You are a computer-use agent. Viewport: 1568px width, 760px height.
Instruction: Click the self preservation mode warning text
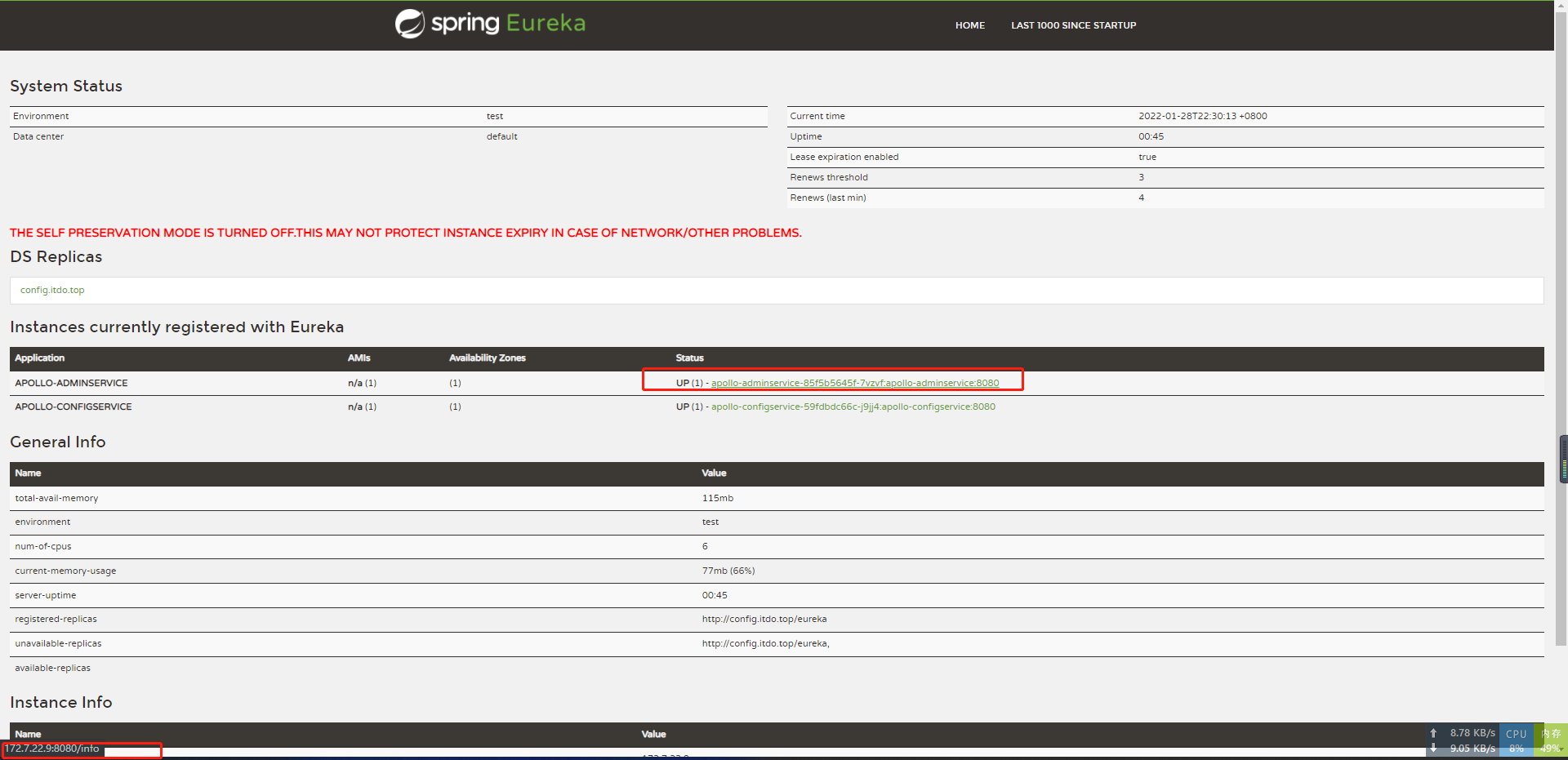click(406, 233)
